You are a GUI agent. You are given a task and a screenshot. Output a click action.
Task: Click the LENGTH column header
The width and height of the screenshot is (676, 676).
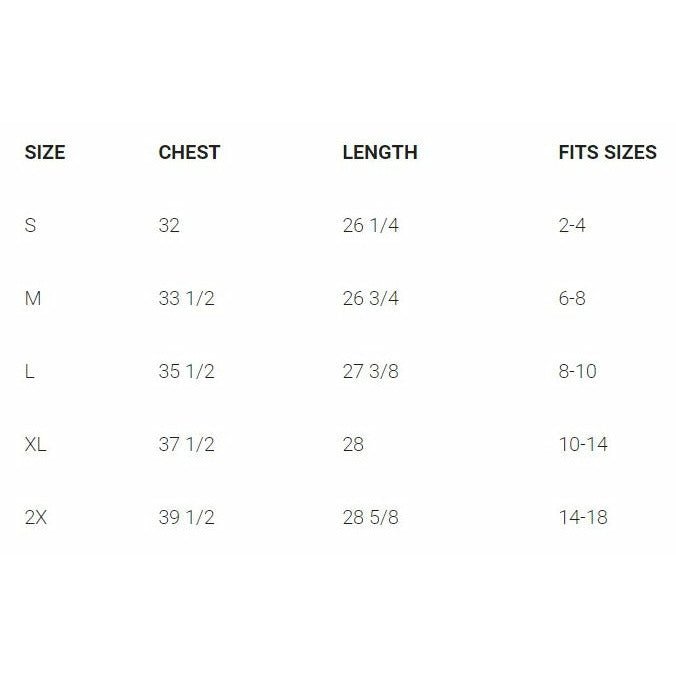[x=380, y=153]
